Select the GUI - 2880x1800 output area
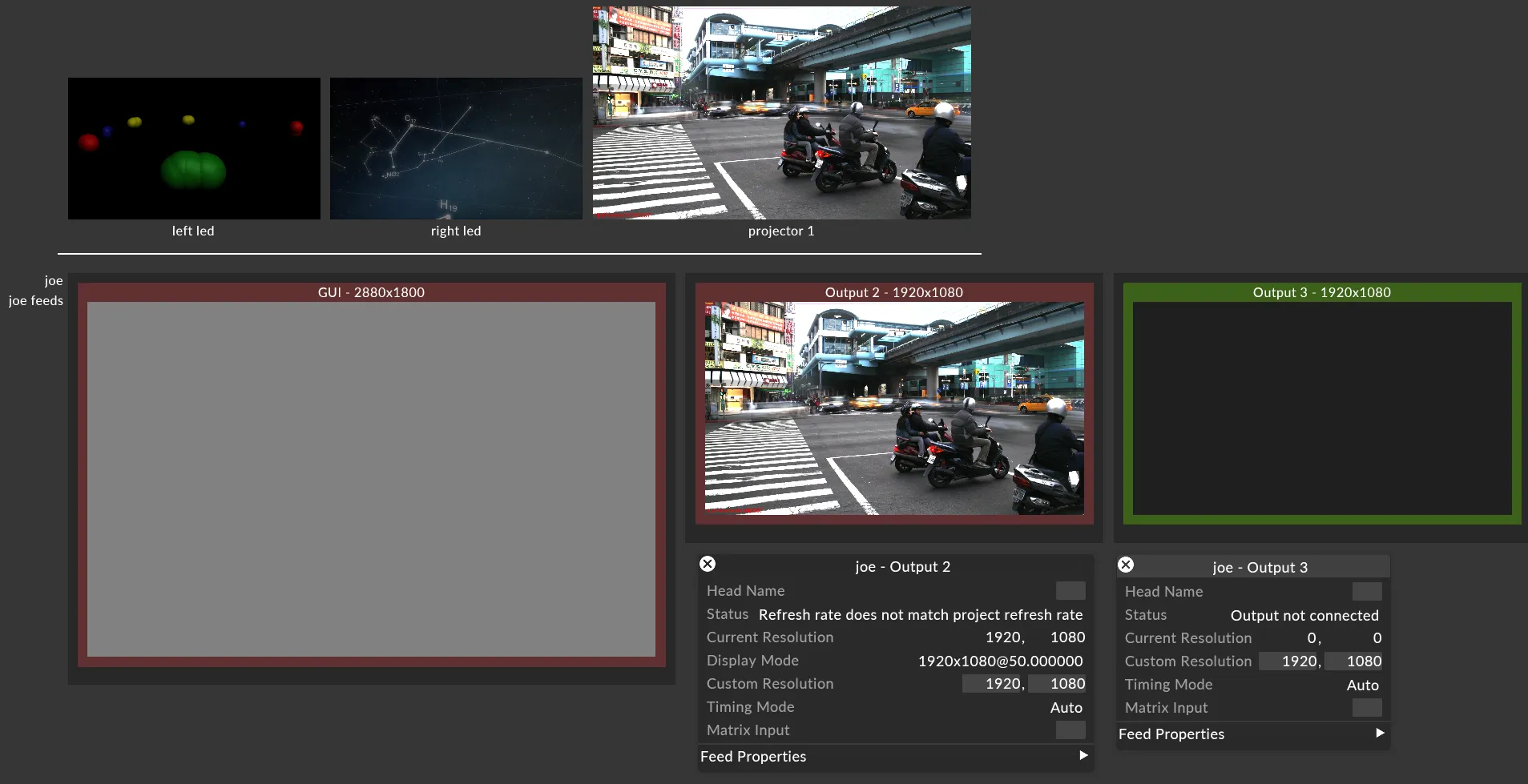Screen dimensions: 1528x784 point(371,479)
